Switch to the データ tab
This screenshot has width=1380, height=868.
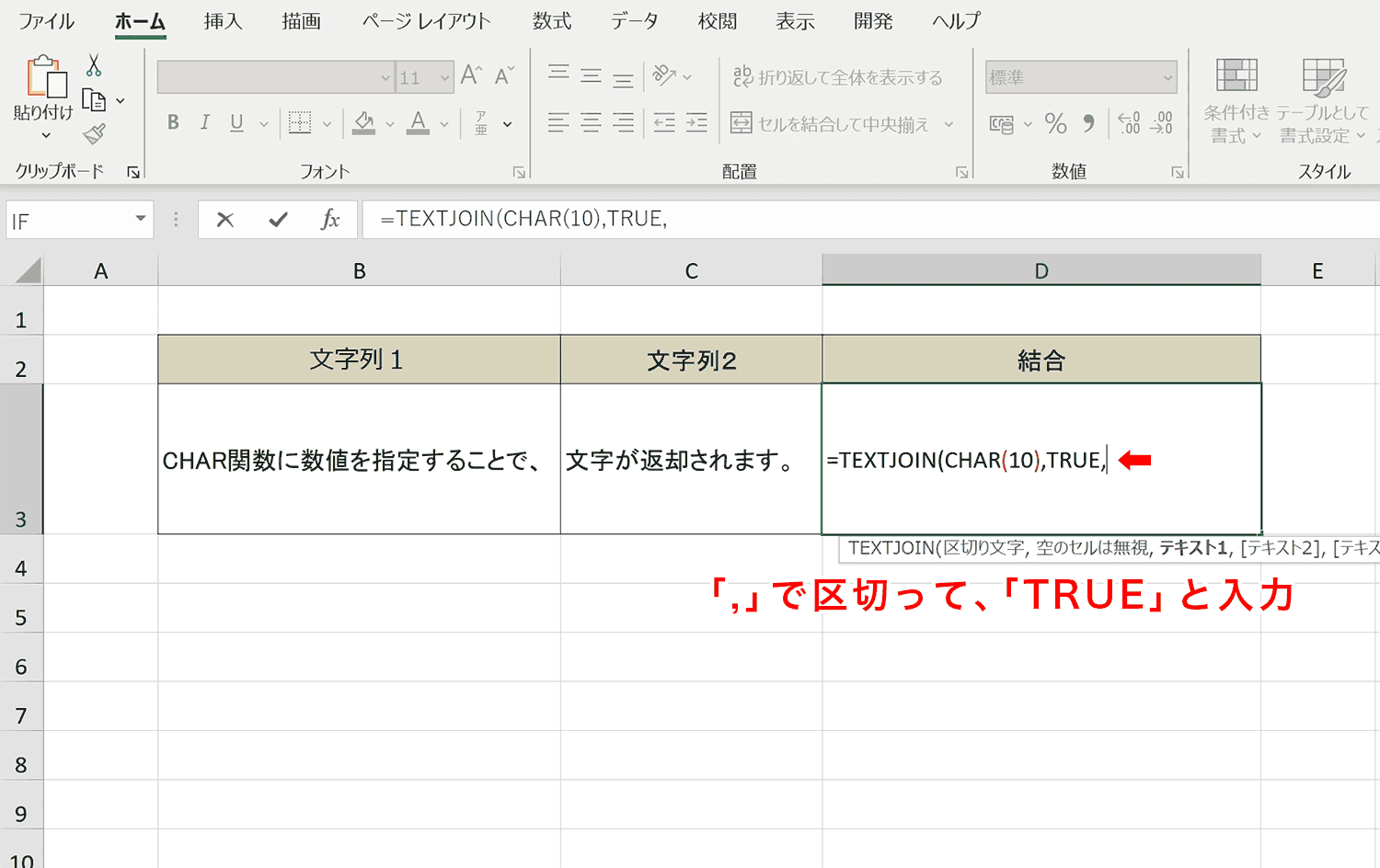tap(635, 21)
